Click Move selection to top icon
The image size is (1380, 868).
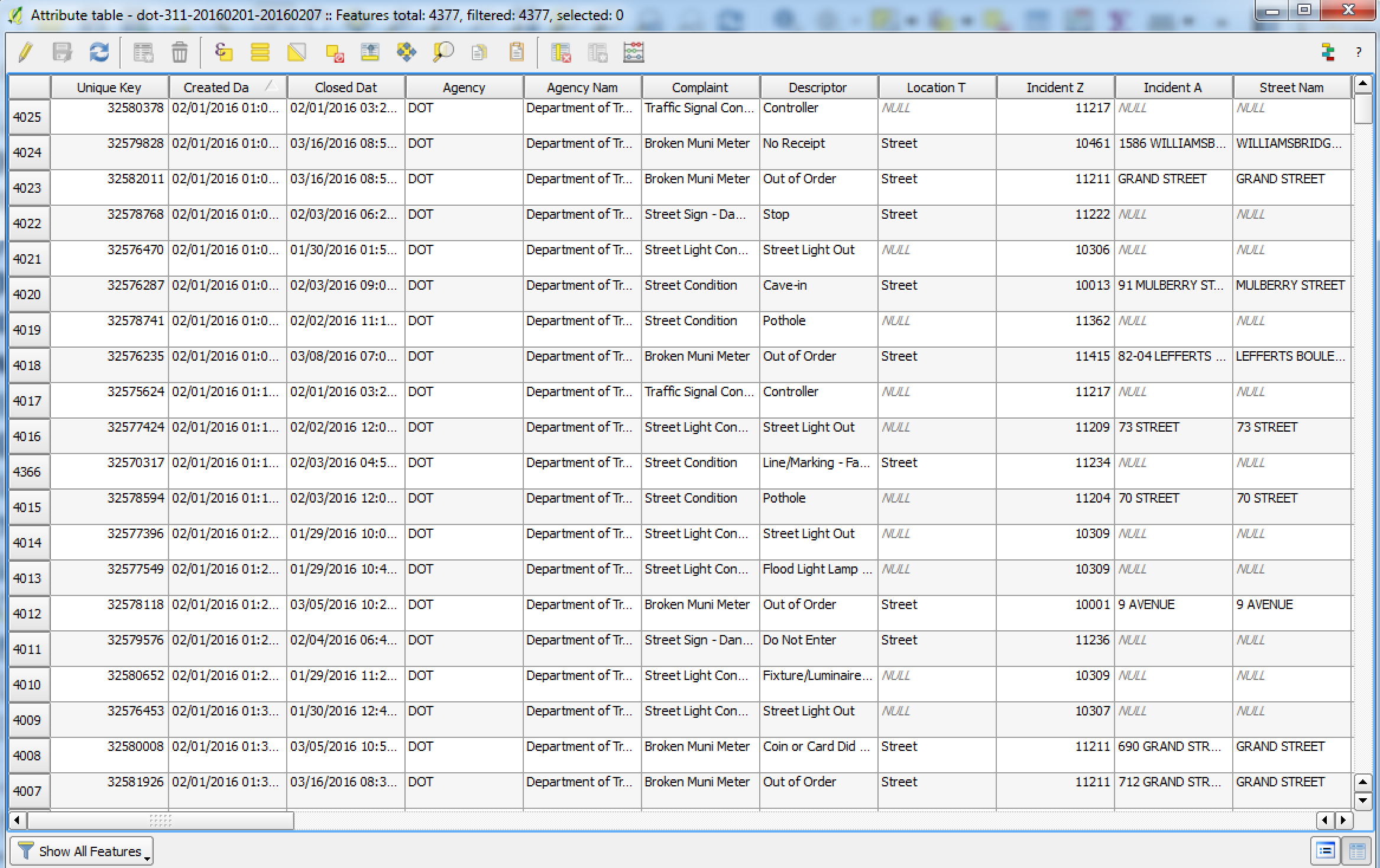pyautogui.click(x=370, y=53)
